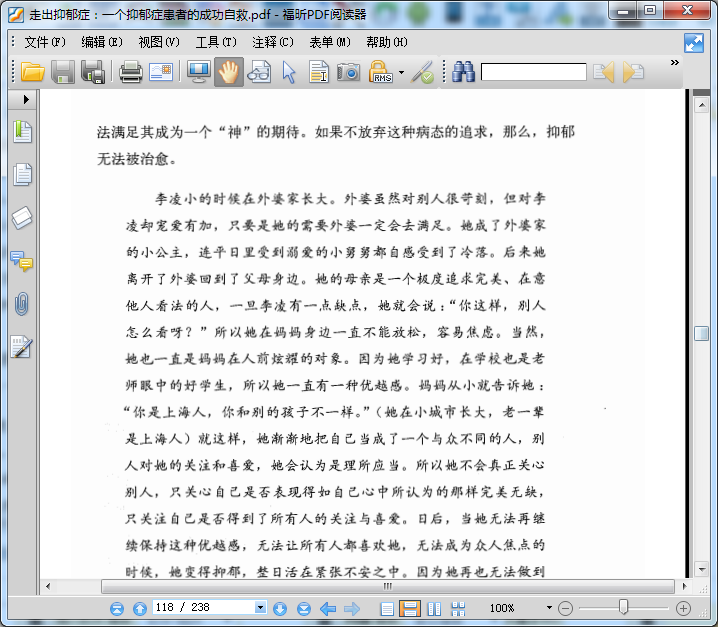Image resolution: width=718 pixels, height=627 pixels.
Task: Choose the Snapshot camera tool
Action: (348, 72)
